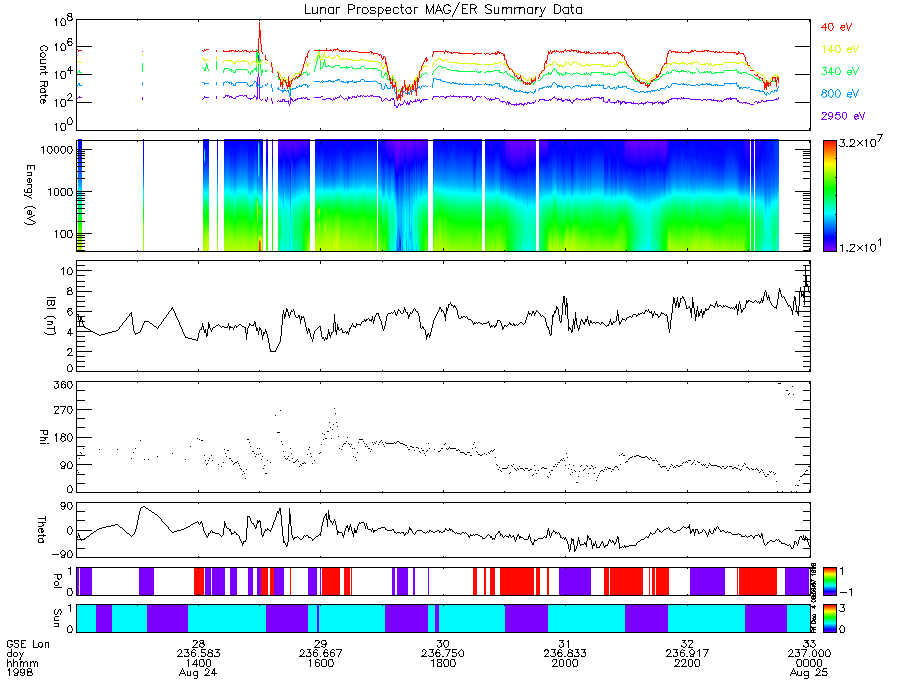
Task: Click the 1600 time axis label
Action: point(320,663)
